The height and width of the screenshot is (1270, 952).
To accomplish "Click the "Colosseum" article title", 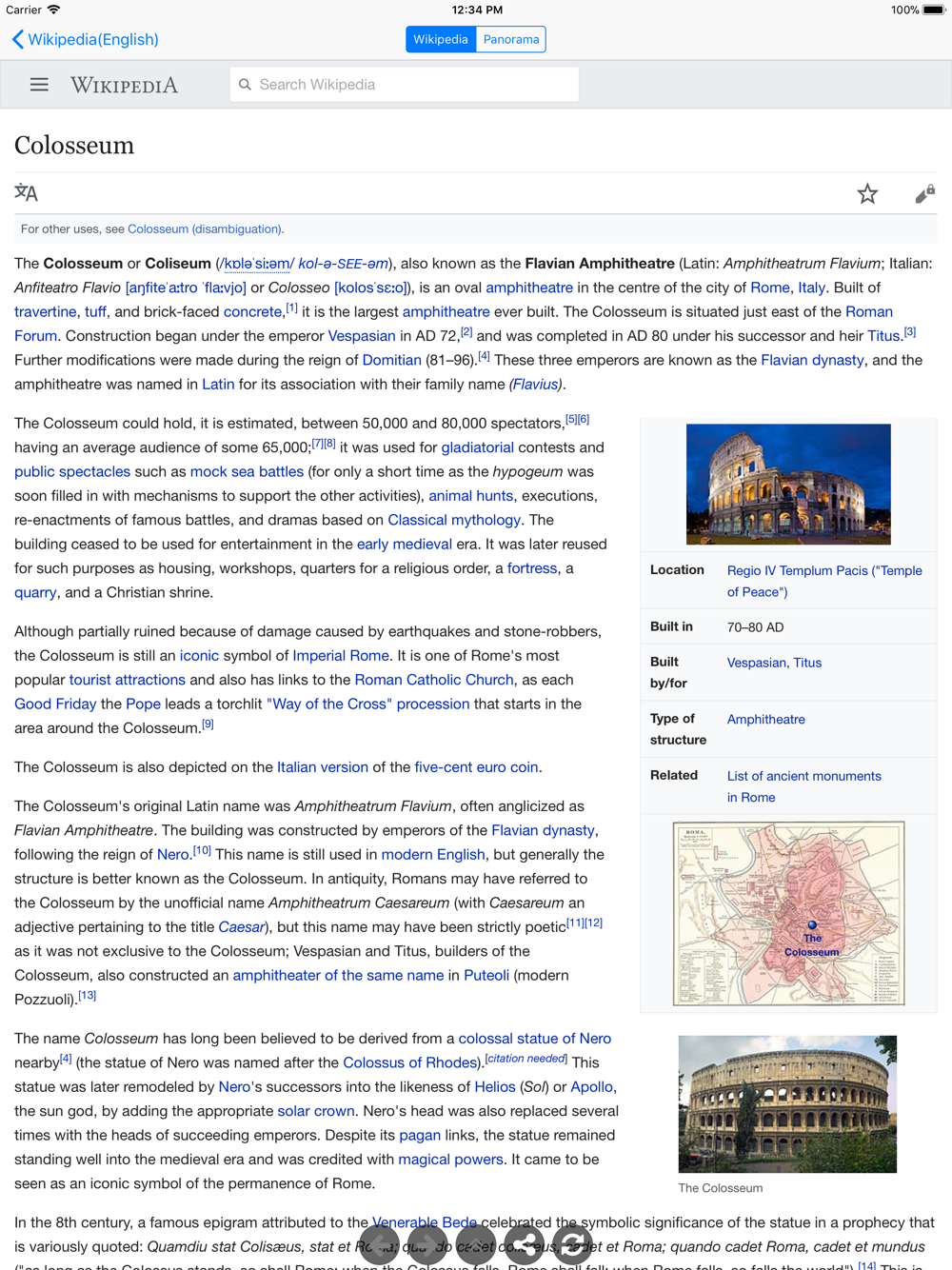I will click(74, 146).
